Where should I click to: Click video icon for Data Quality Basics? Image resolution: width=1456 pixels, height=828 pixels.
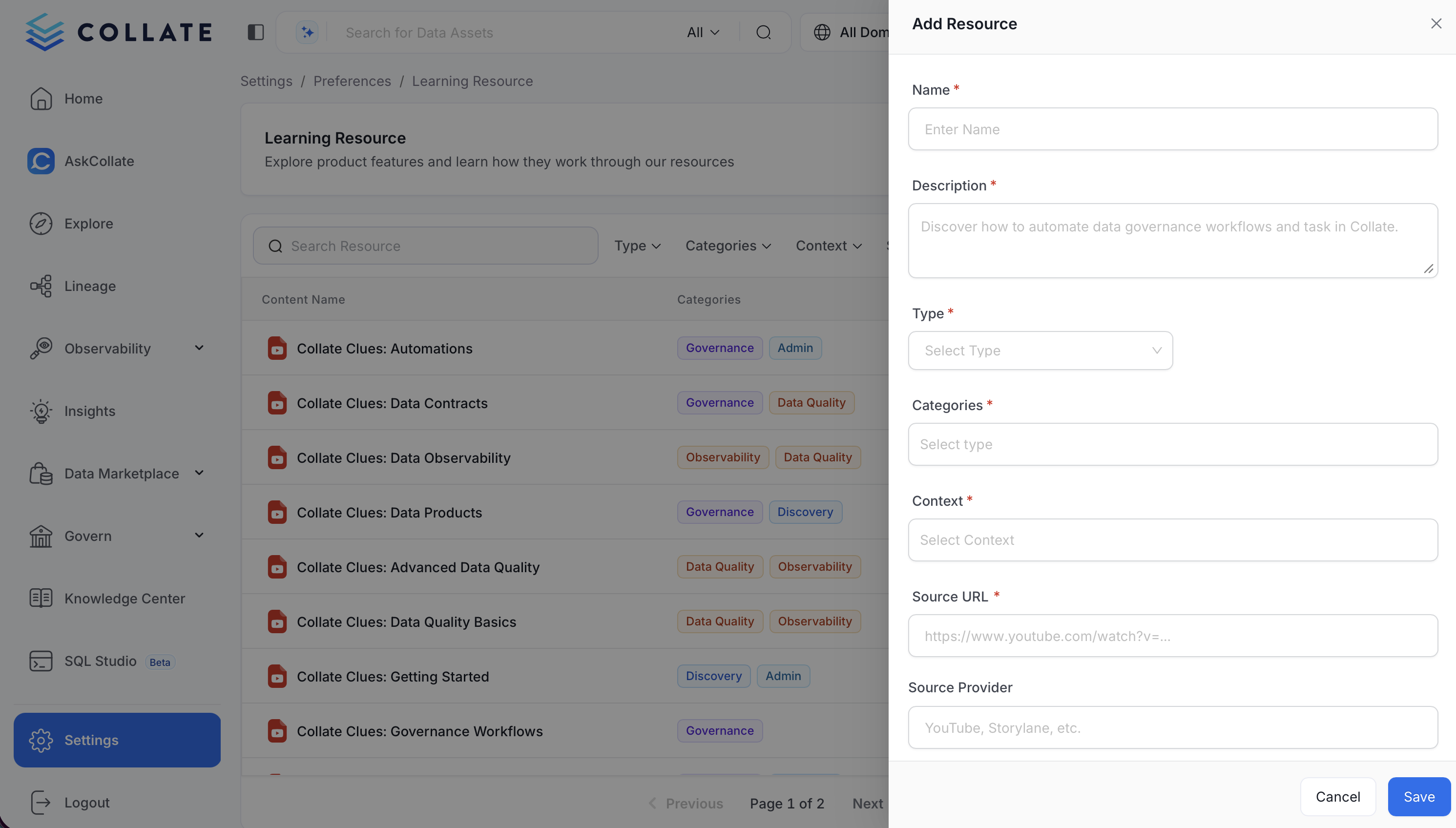point(277,621)
